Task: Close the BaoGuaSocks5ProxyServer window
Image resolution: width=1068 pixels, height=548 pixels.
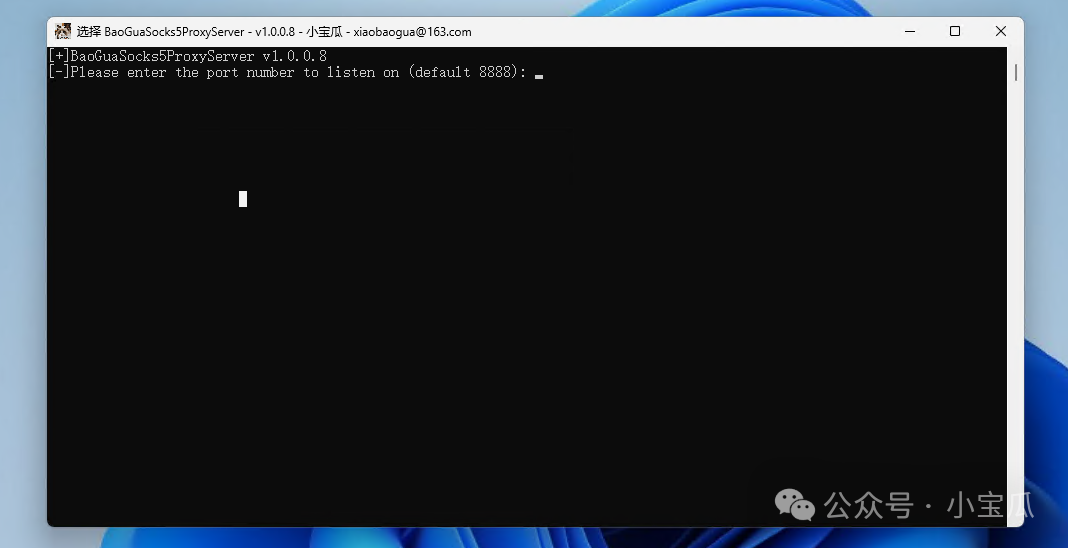Action: (x=1001, y=32)
